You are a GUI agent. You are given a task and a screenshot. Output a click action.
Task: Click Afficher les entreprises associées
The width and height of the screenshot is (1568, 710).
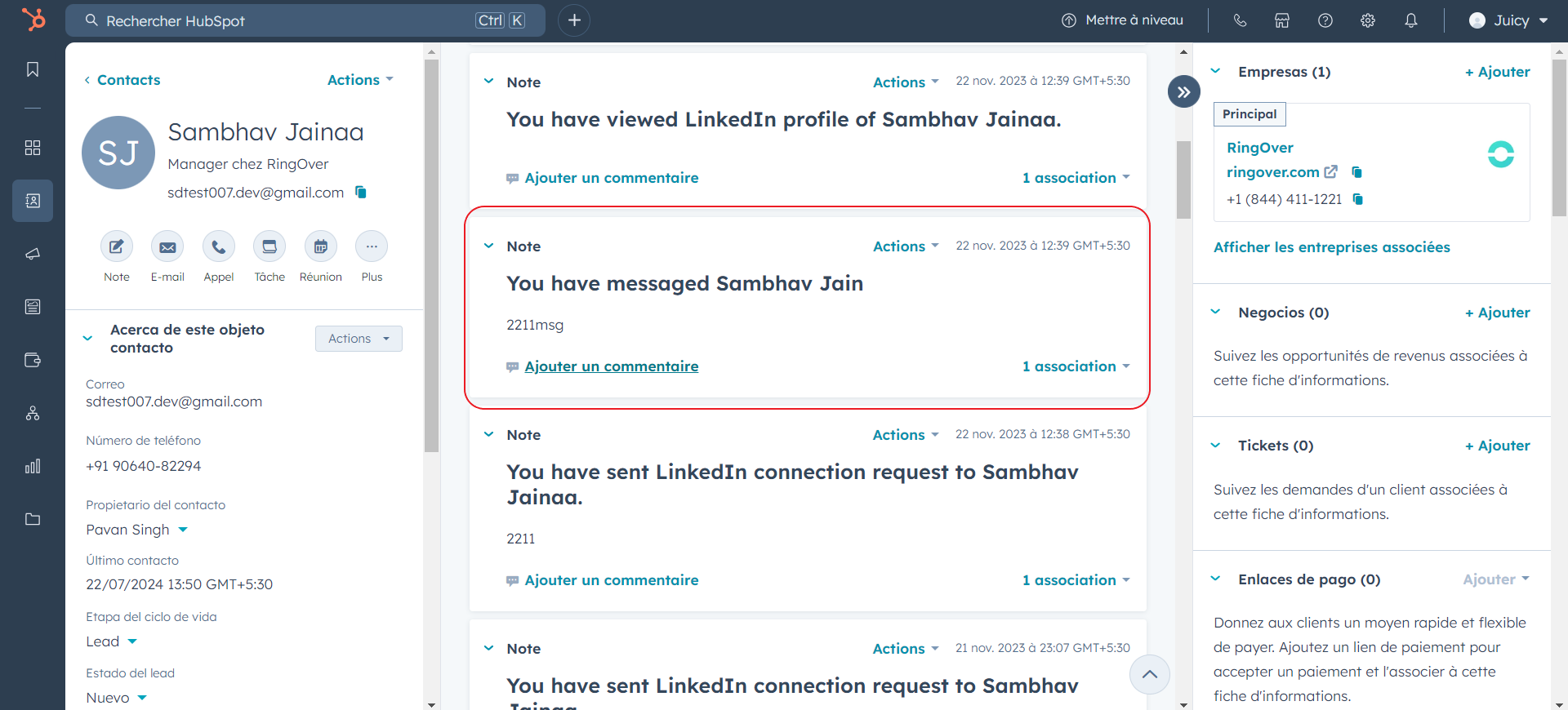[1331, 247]
